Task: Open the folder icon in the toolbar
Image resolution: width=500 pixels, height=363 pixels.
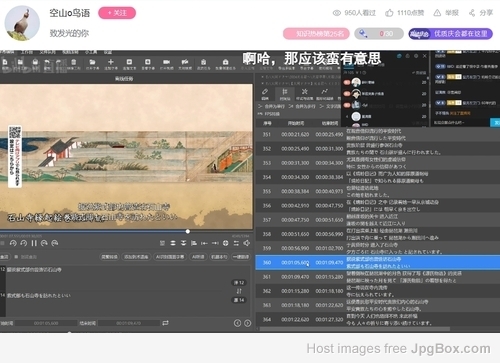Action: point(92,62)
